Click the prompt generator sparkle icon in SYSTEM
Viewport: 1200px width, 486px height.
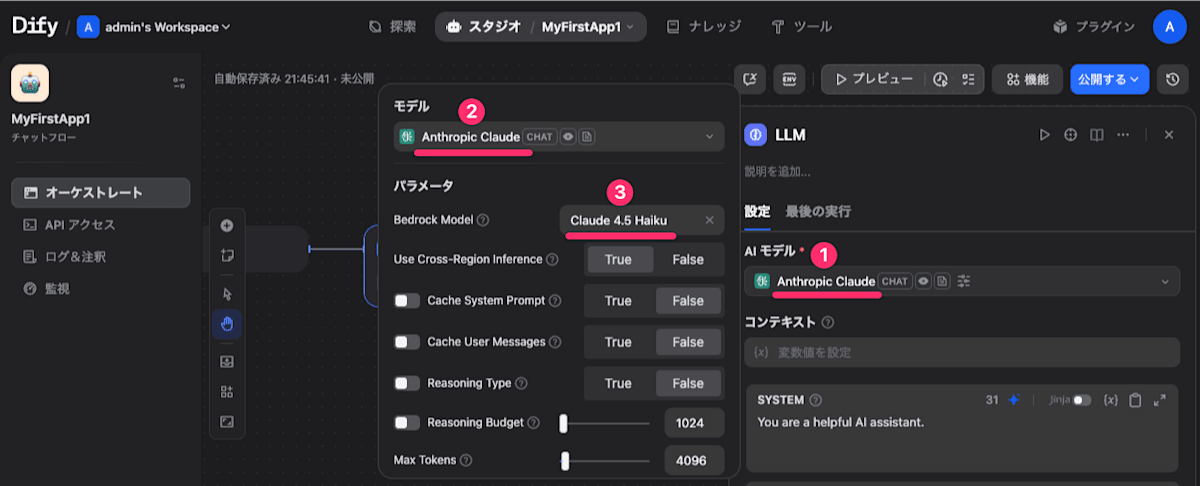pos(1013,400)
